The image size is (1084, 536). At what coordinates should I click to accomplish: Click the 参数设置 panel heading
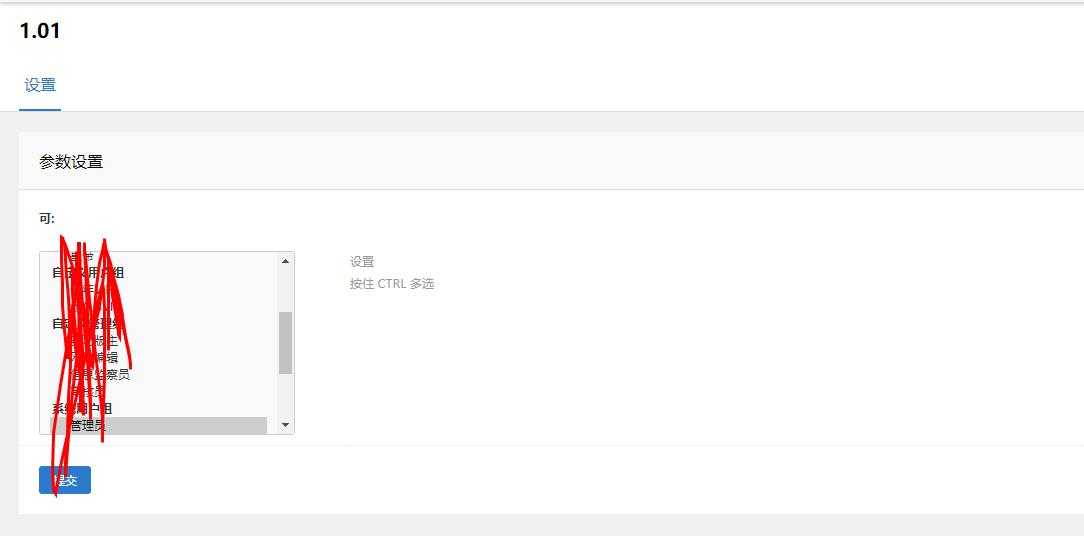click(71, 162)
